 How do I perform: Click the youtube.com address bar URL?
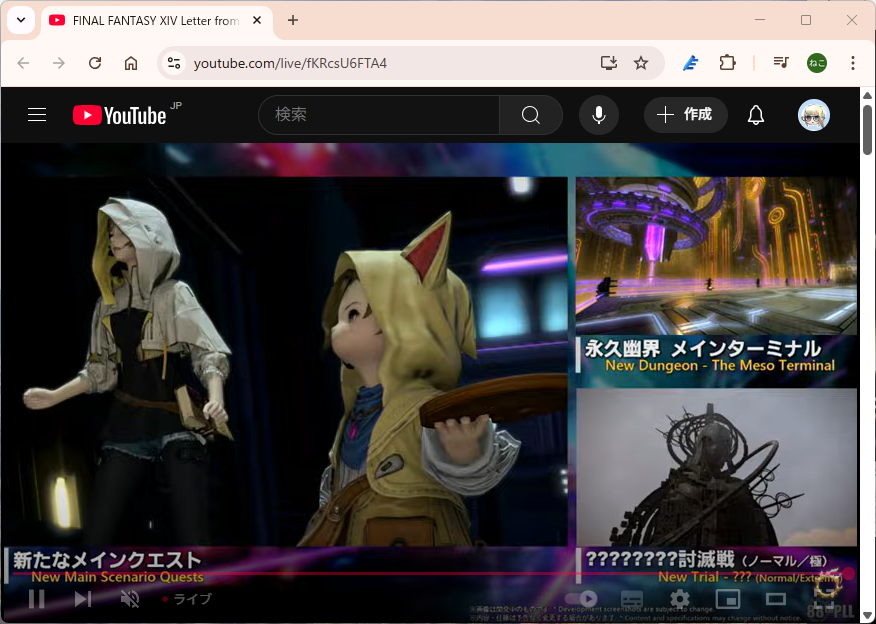click(291, 63)
